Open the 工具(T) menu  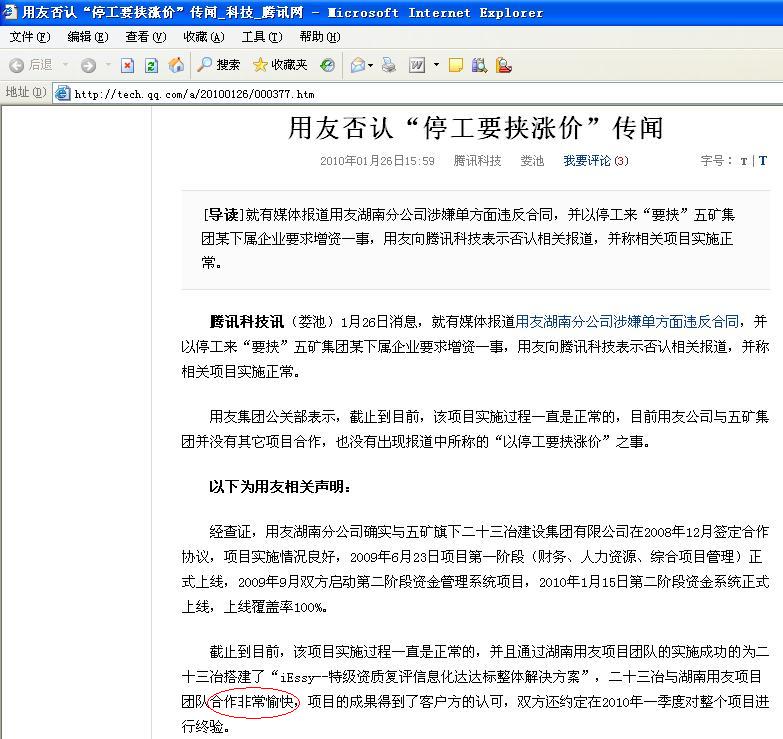[x=262, y=37]
